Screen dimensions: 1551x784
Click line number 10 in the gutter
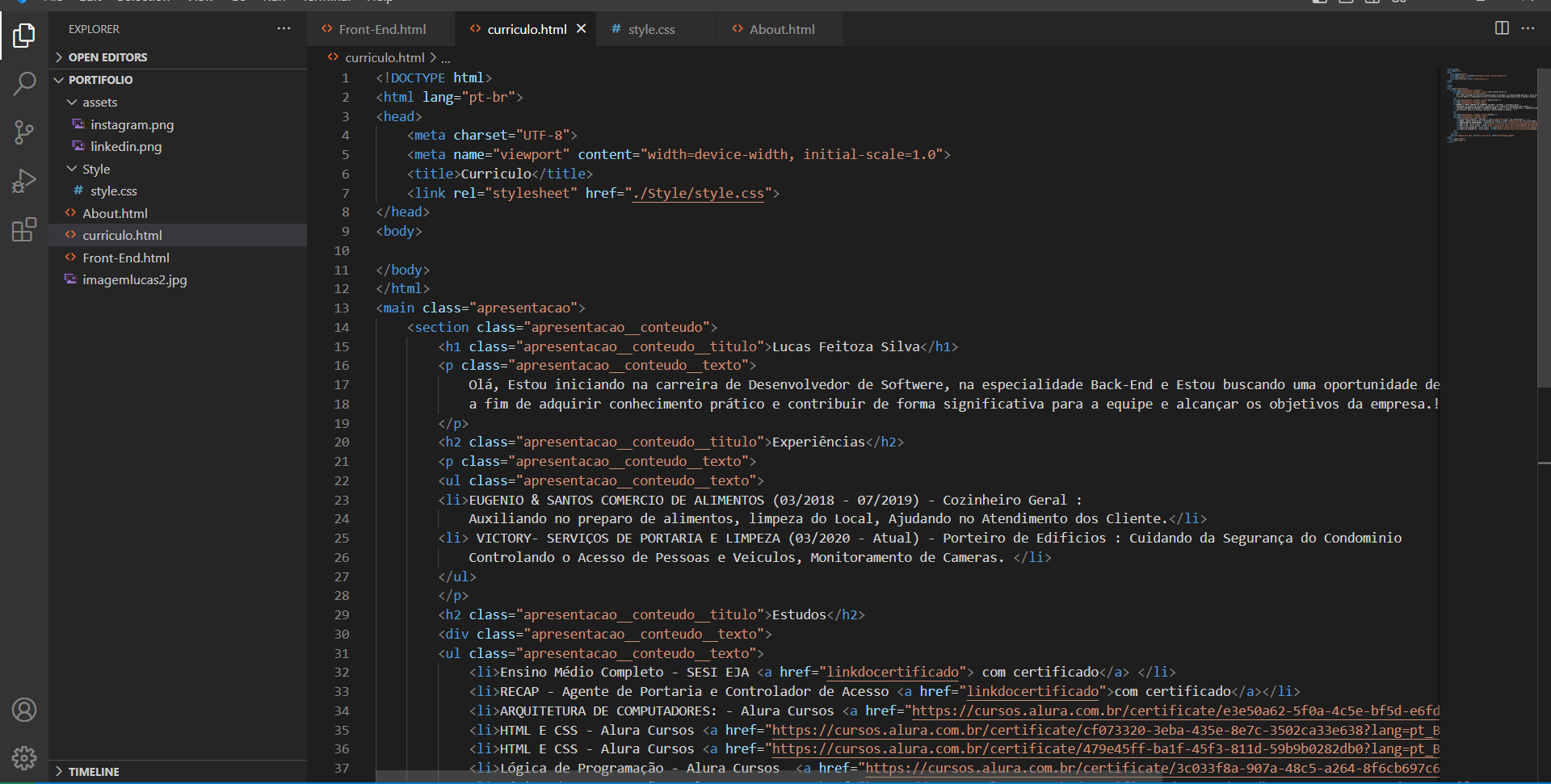click(x=342, y=250)
